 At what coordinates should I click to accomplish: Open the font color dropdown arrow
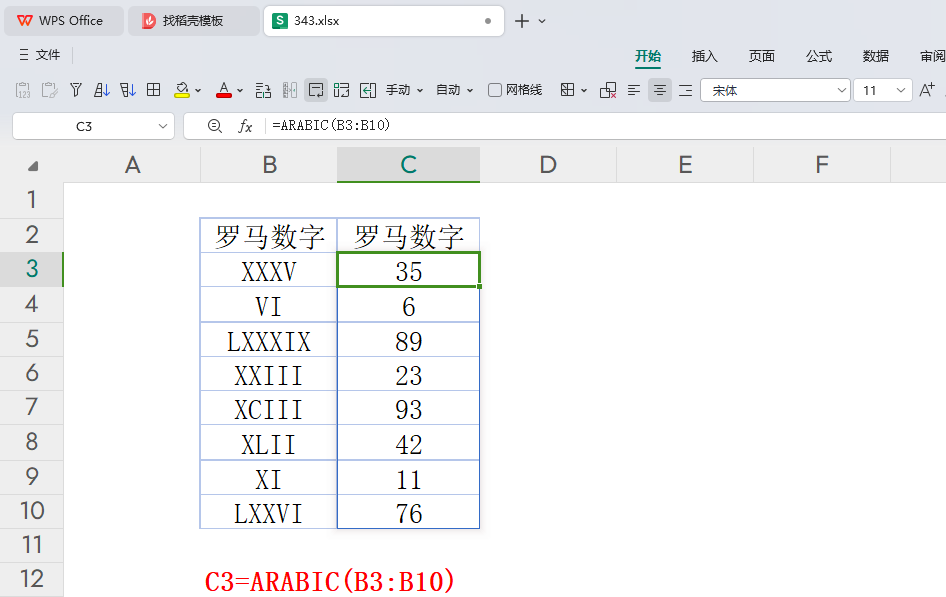click(240, 91)
